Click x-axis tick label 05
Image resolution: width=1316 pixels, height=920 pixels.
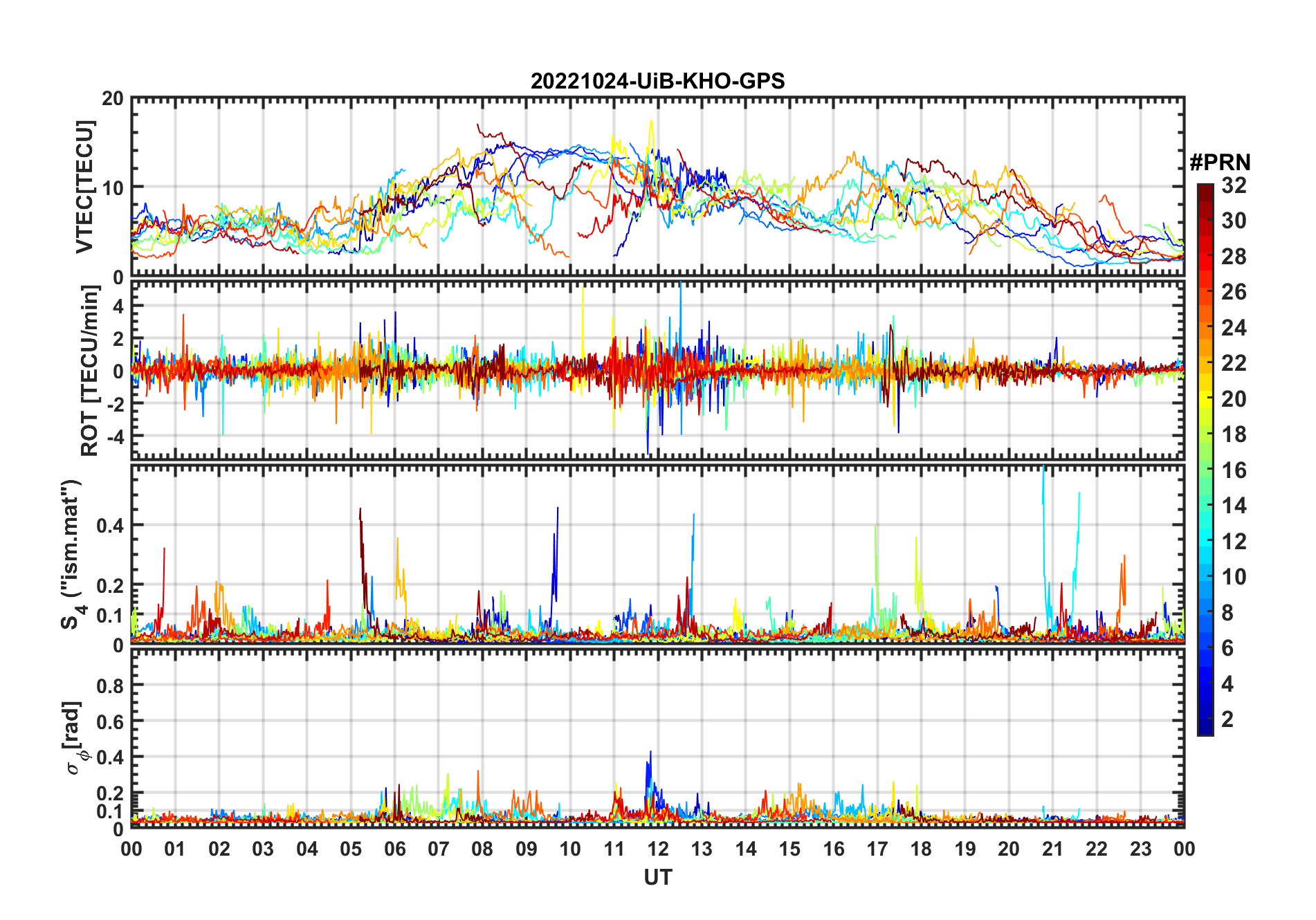coord(351,849)
